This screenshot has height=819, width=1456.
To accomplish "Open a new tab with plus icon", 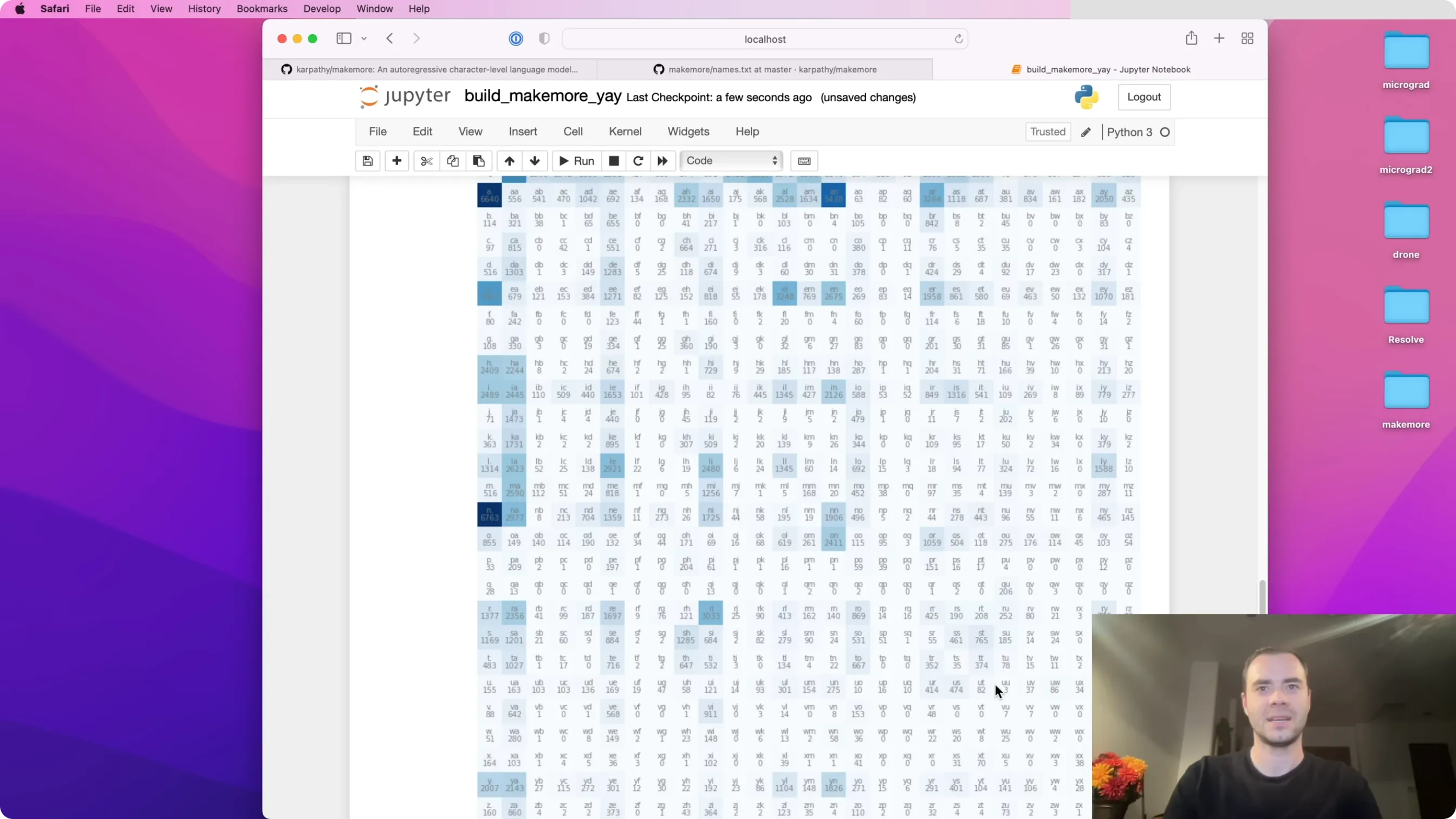I will [1219, 38].
